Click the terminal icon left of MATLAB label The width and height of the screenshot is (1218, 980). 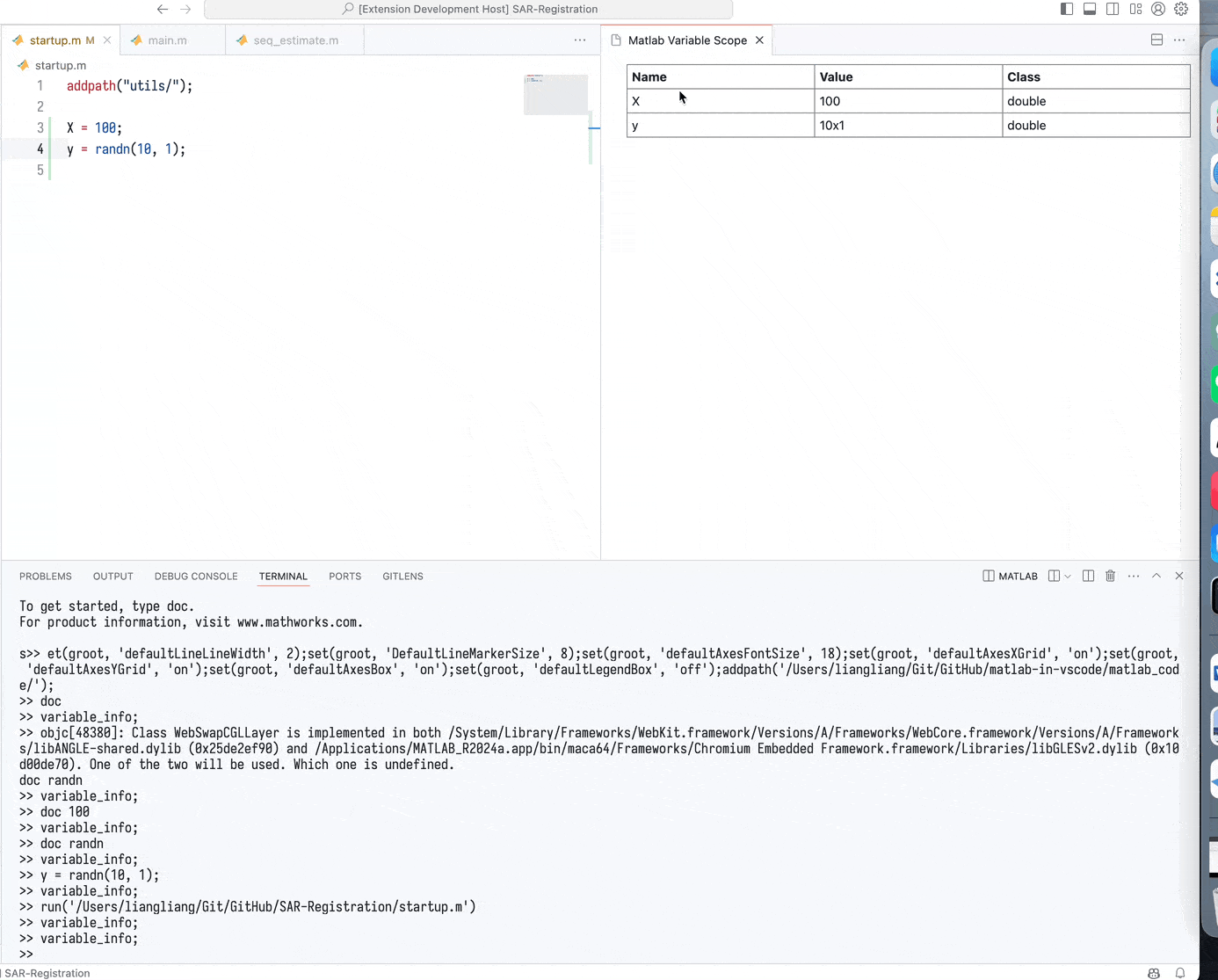(x=989, y=577)
